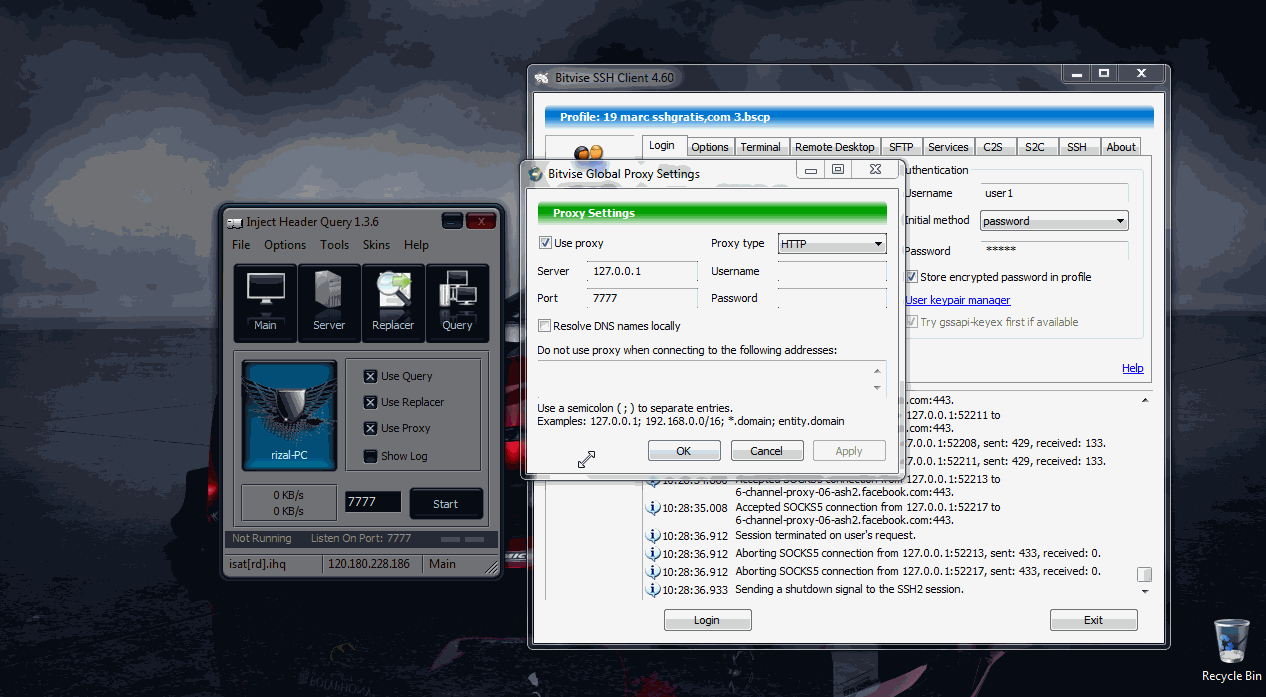Image resolution: width=1266 pixels, height=697 pixels.
Task: Click proxy Username field
Action: pyautogui.click(x=832, y=271)
